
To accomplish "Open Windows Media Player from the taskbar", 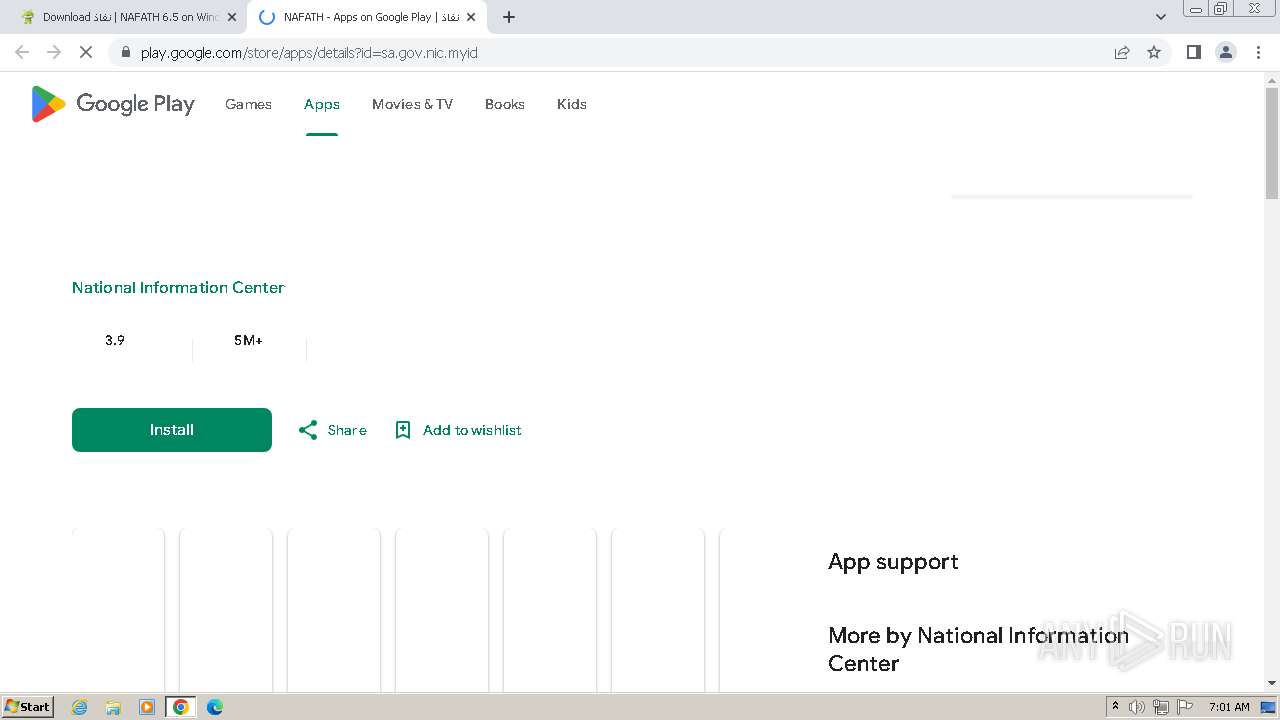I will (x=147, y=707).
